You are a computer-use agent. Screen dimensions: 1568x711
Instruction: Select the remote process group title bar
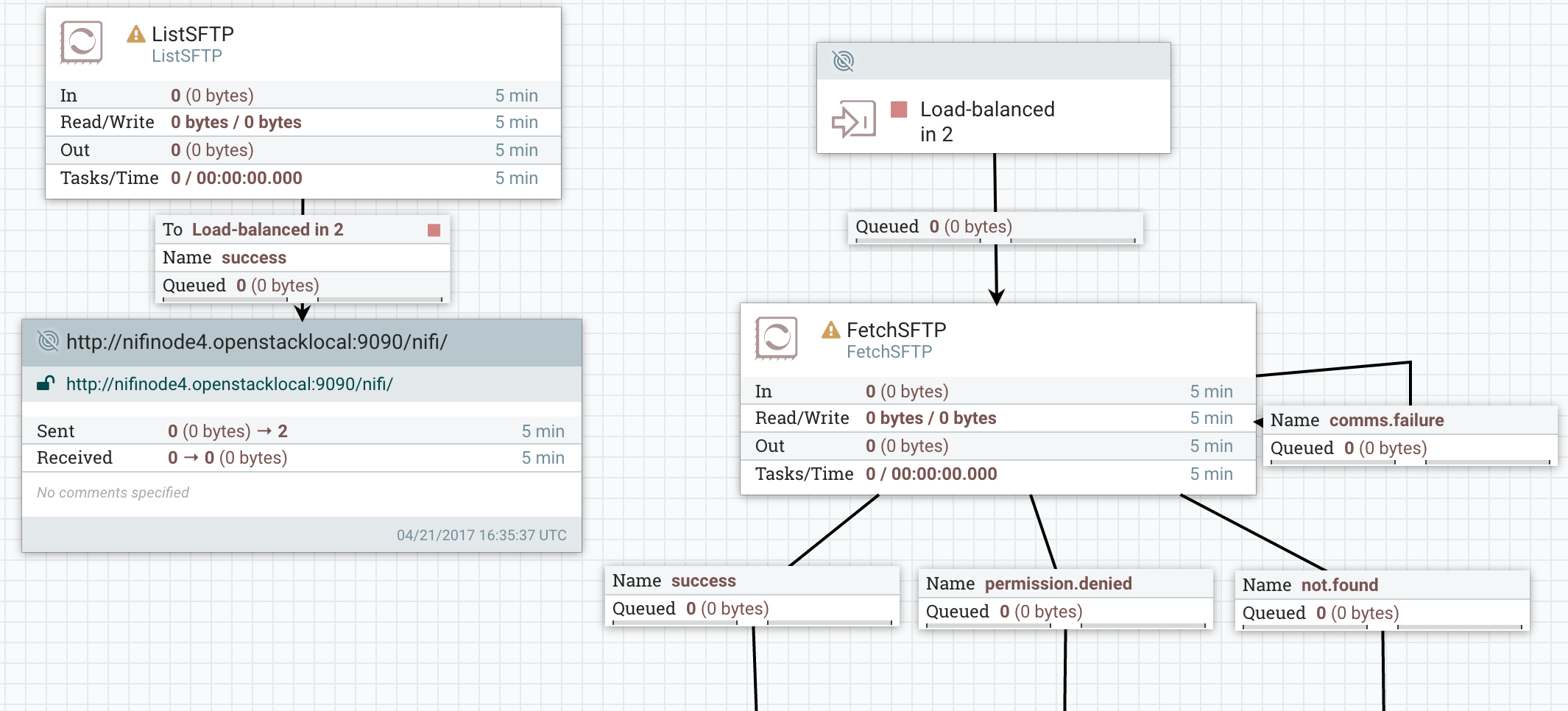302,342
